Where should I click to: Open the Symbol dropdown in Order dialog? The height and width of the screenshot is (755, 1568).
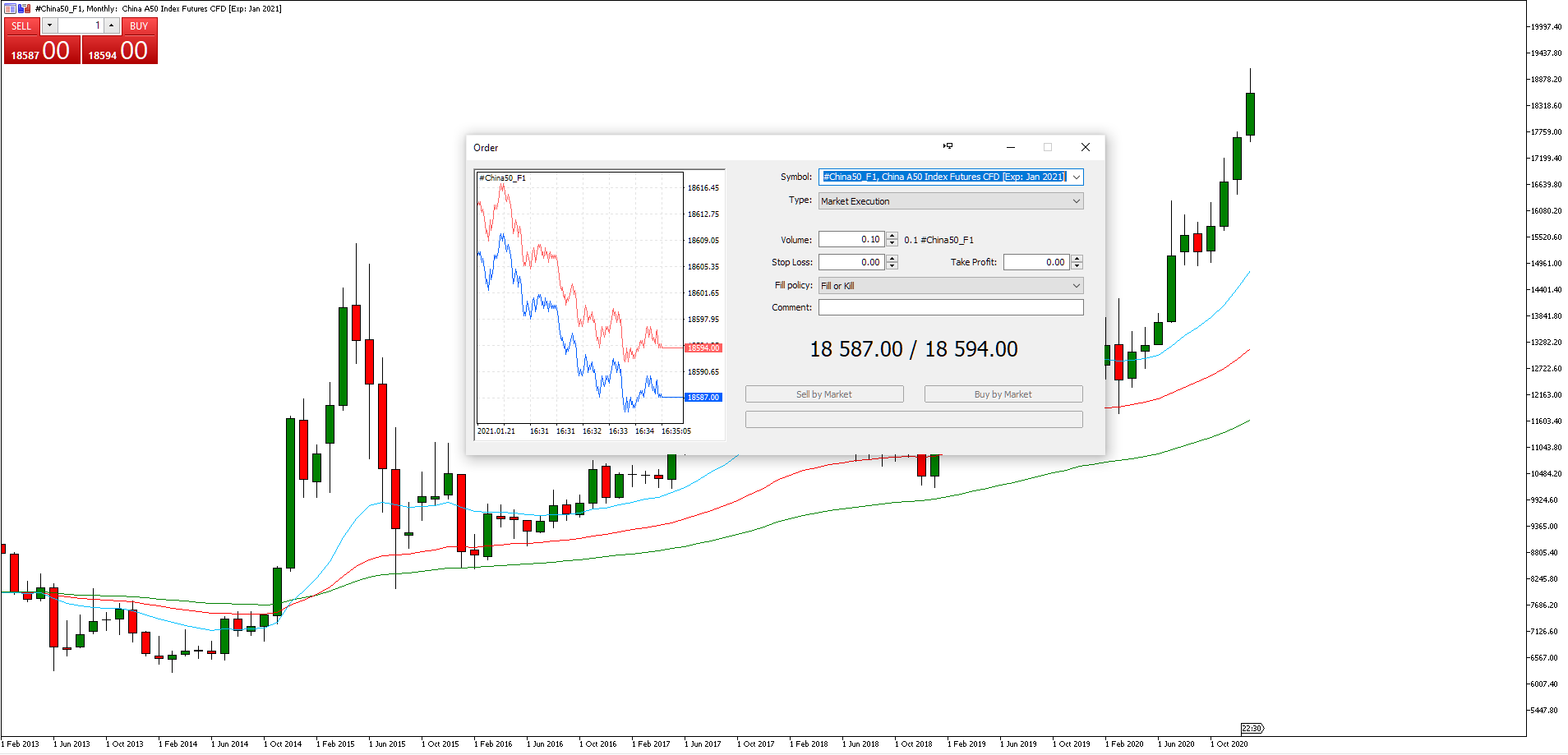pyautogui.click(x=1076, y=177)
